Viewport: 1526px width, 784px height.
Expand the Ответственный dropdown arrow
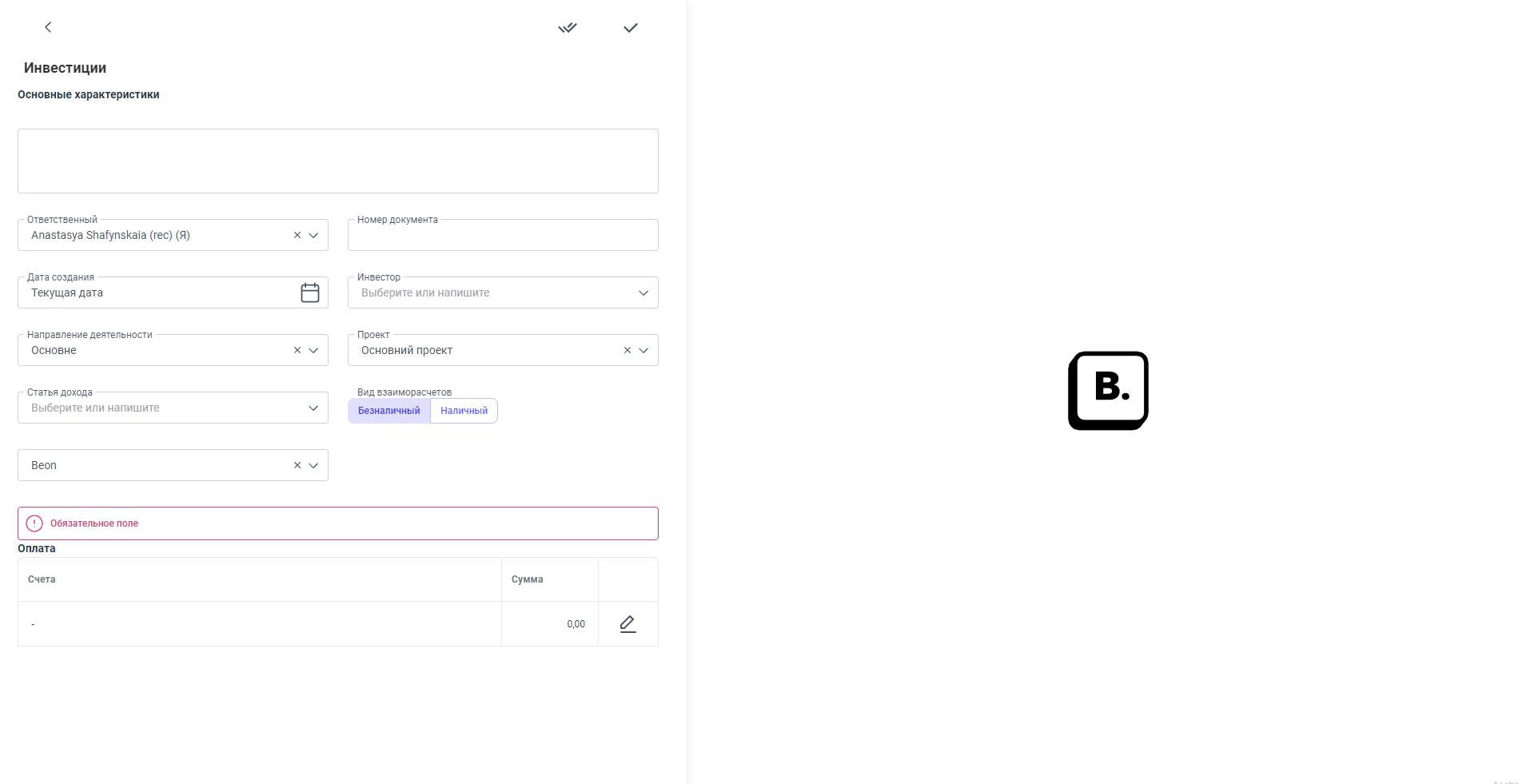point(313,236)
